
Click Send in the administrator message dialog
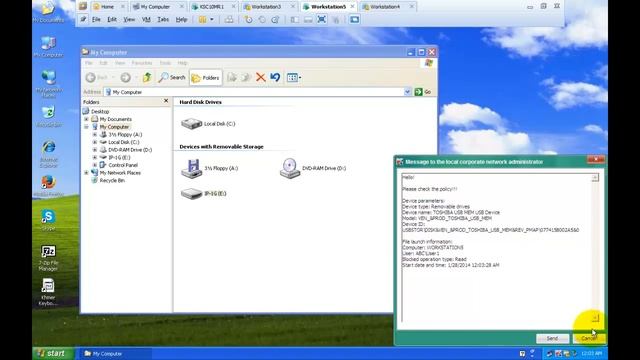(x=552, y=338)
